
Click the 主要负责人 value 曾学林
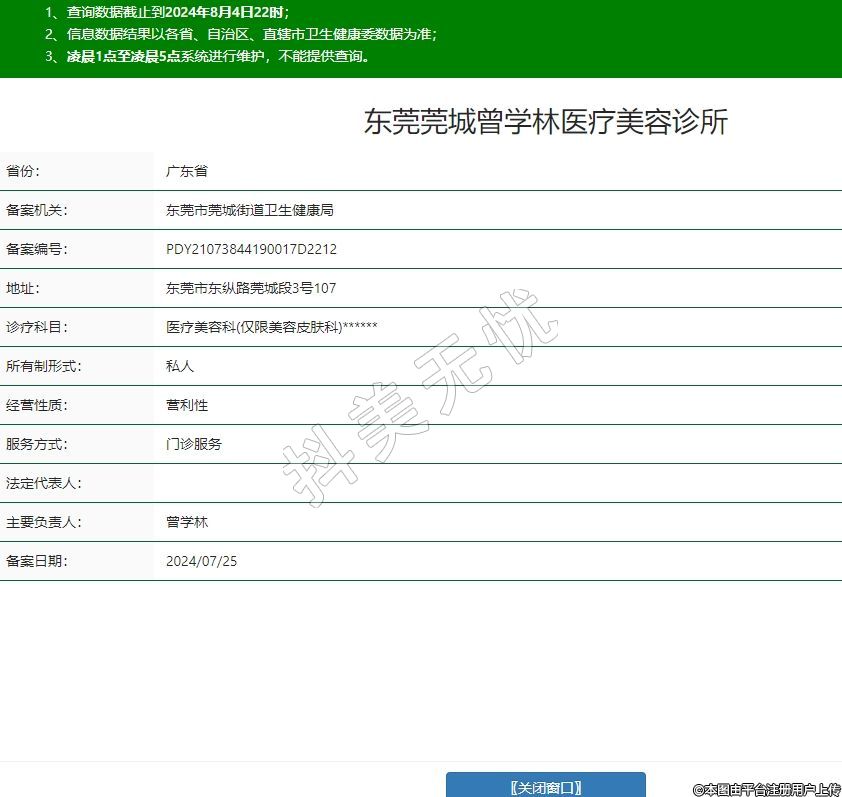187,522
